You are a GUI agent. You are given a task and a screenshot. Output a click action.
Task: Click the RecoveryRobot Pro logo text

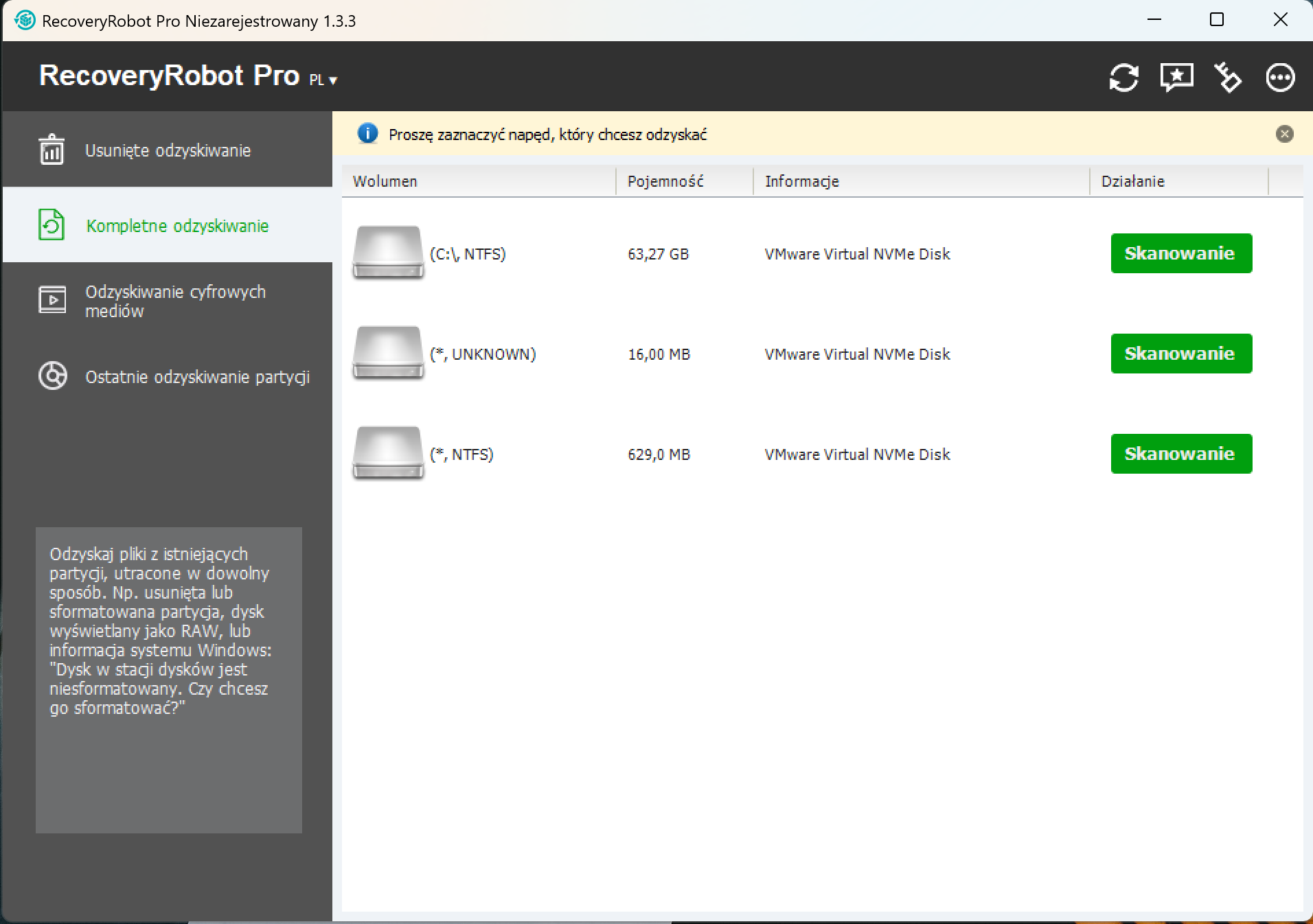pyautogui.click(x=169, y=76)
